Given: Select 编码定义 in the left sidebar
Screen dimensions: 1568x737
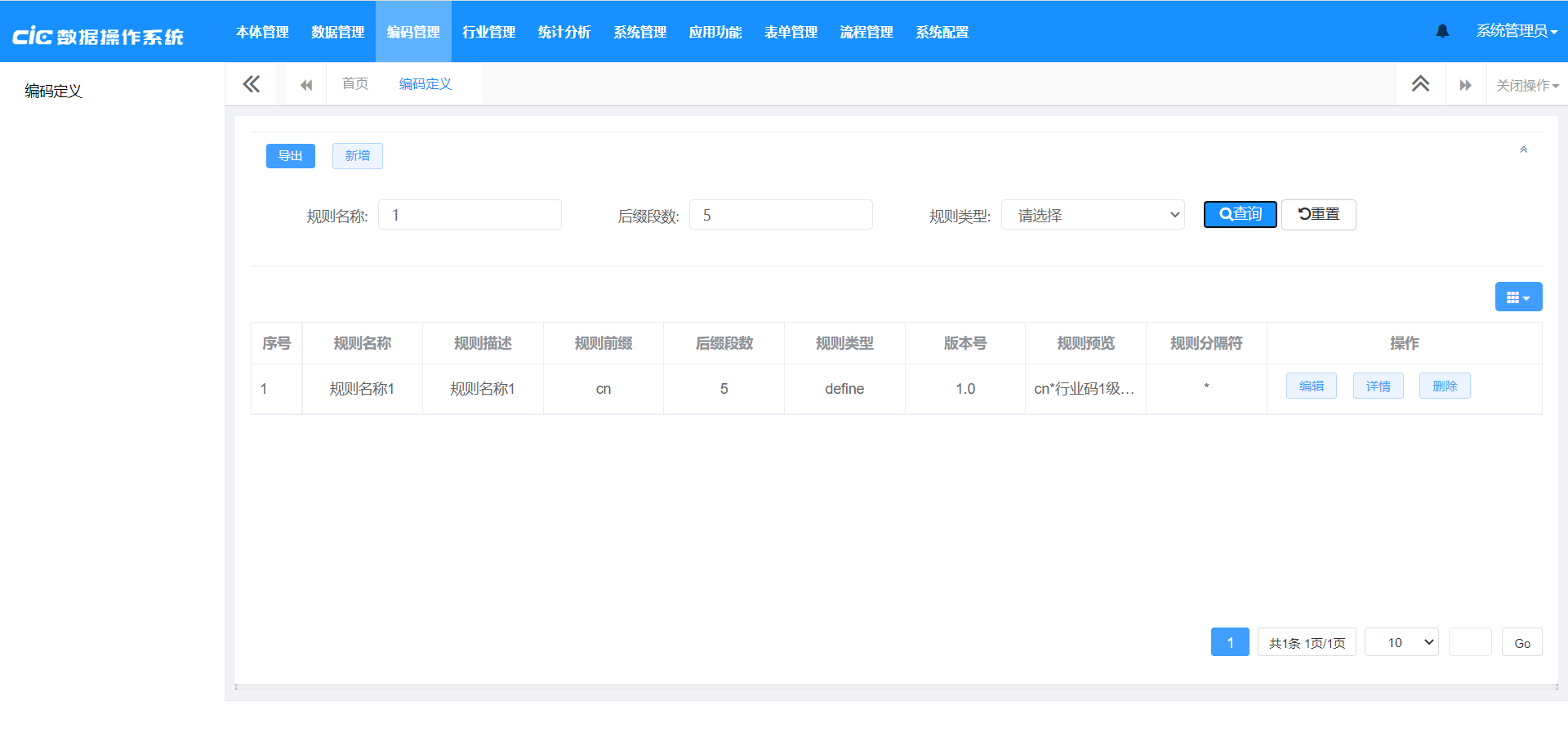Looking at the screenshot, I should point(54,91).
